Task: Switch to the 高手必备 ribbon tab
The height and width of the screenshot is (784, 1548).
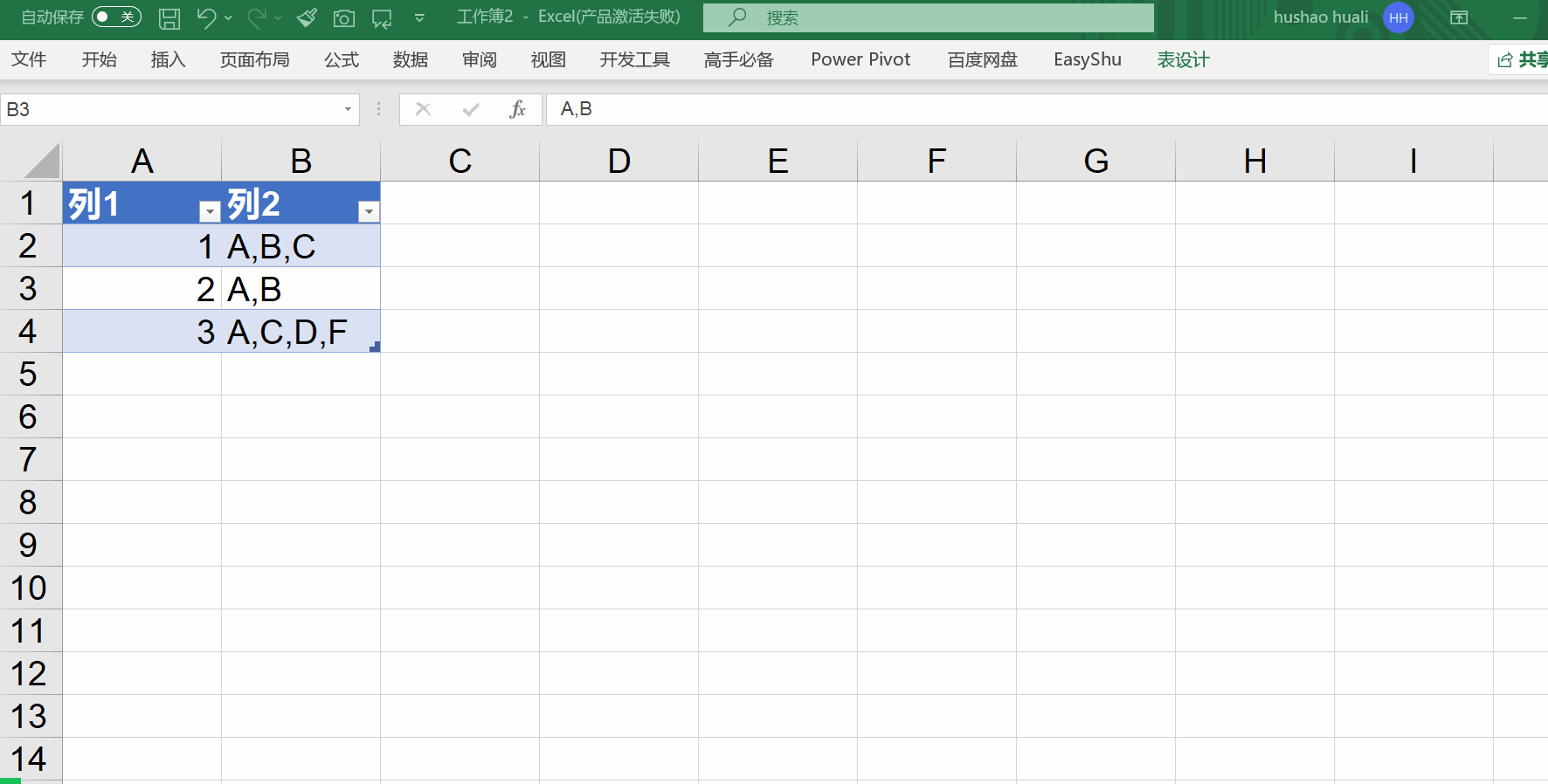Action: (x=739, y=59)
